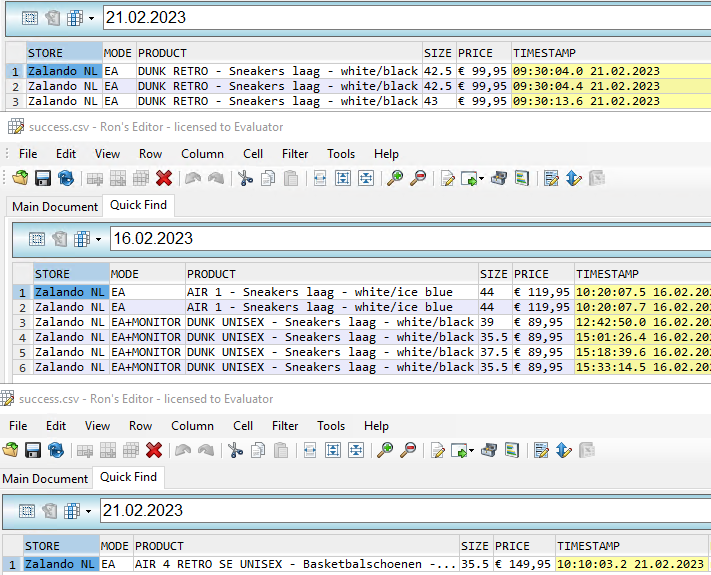Click Reload file icon in AIR 4 RETRO window
711x575 pixels.
pyautogui.click(x=56, y=450)
